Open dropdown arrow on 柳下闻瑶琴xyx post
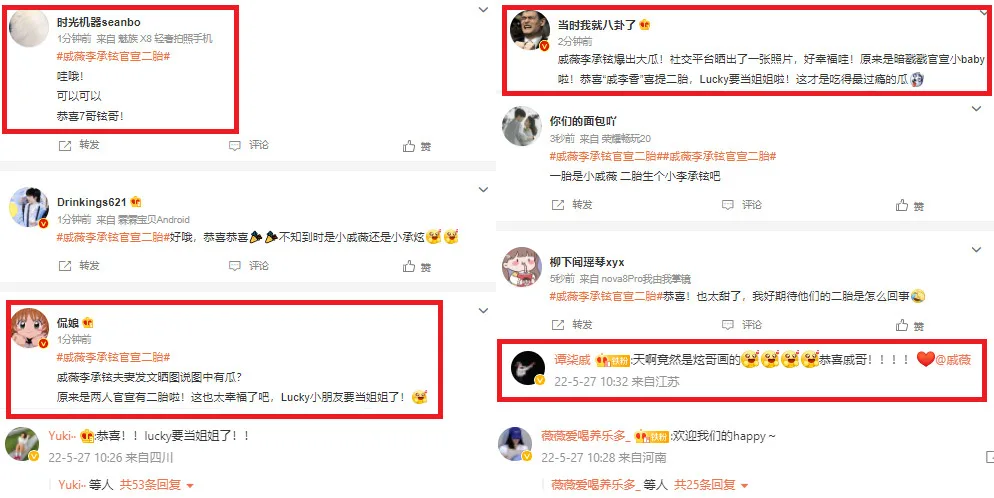 (976, 250)
